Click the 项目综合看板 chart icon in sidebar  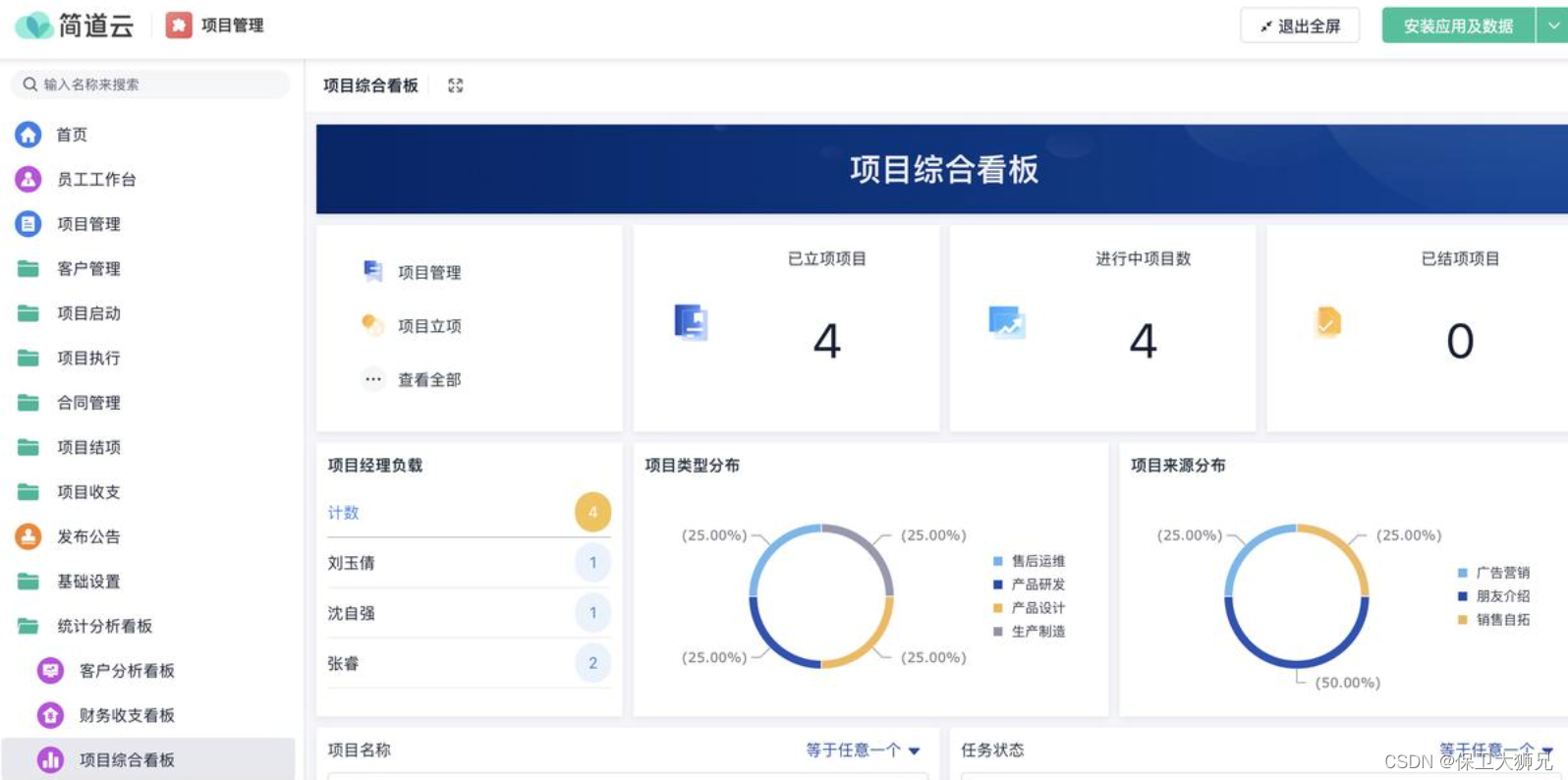[x=50, y=759]
